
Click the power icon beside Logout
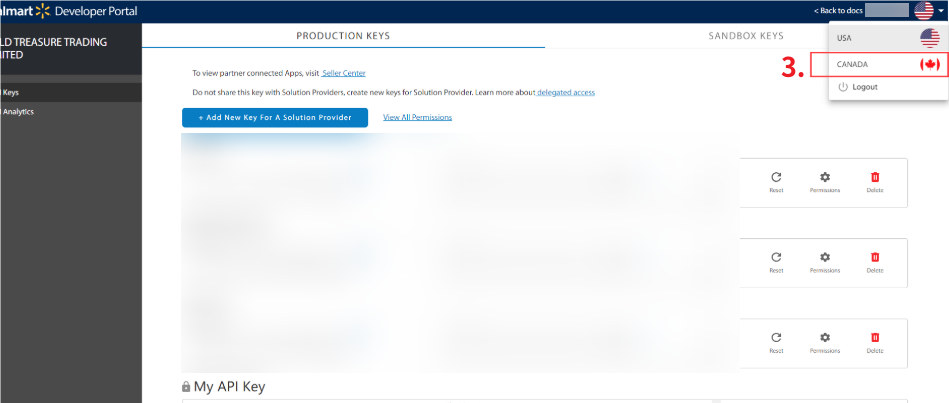pos(842,87)
